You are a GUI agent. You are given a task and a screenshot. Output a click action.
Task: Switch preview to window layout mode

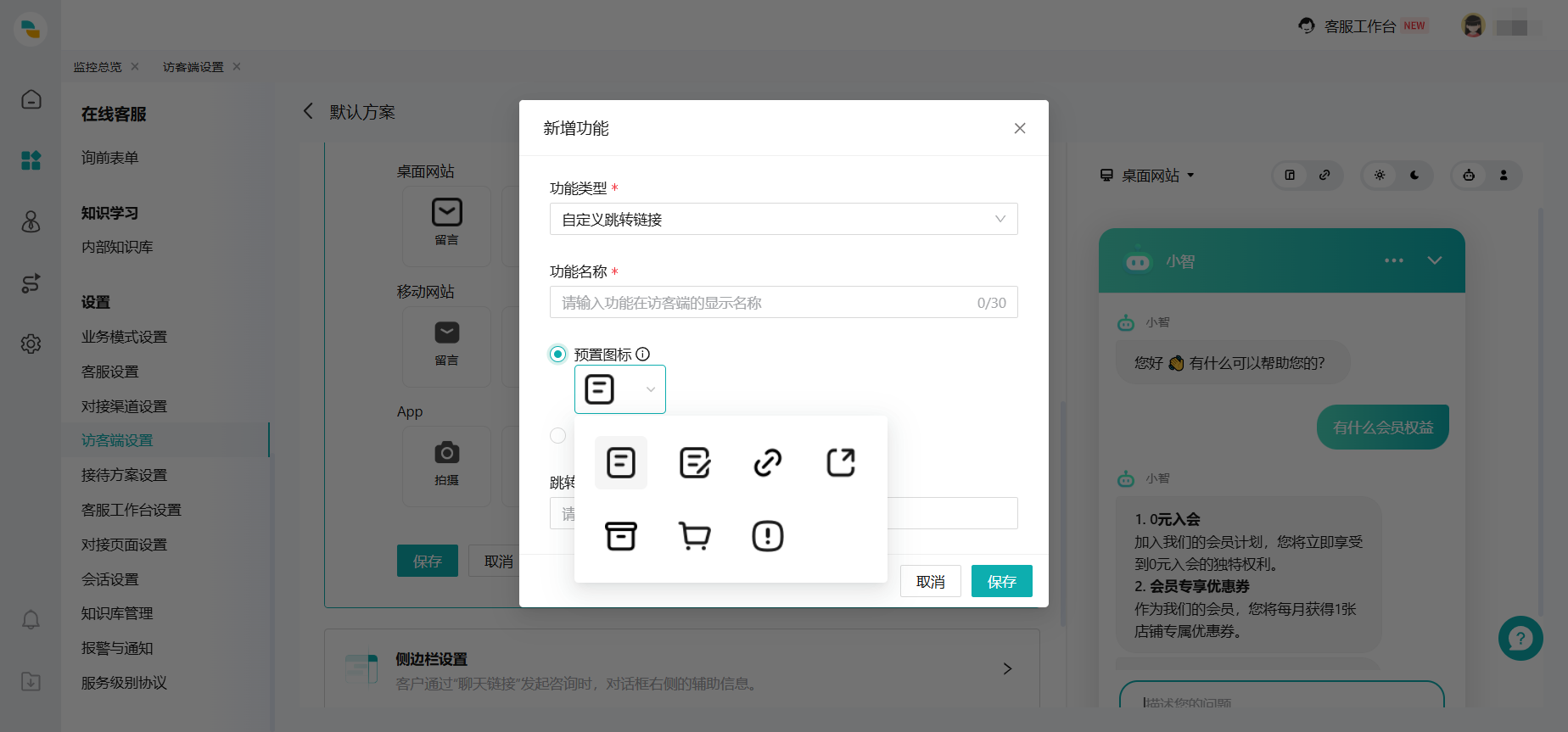pyautogui.click(x=1291, y=175)
